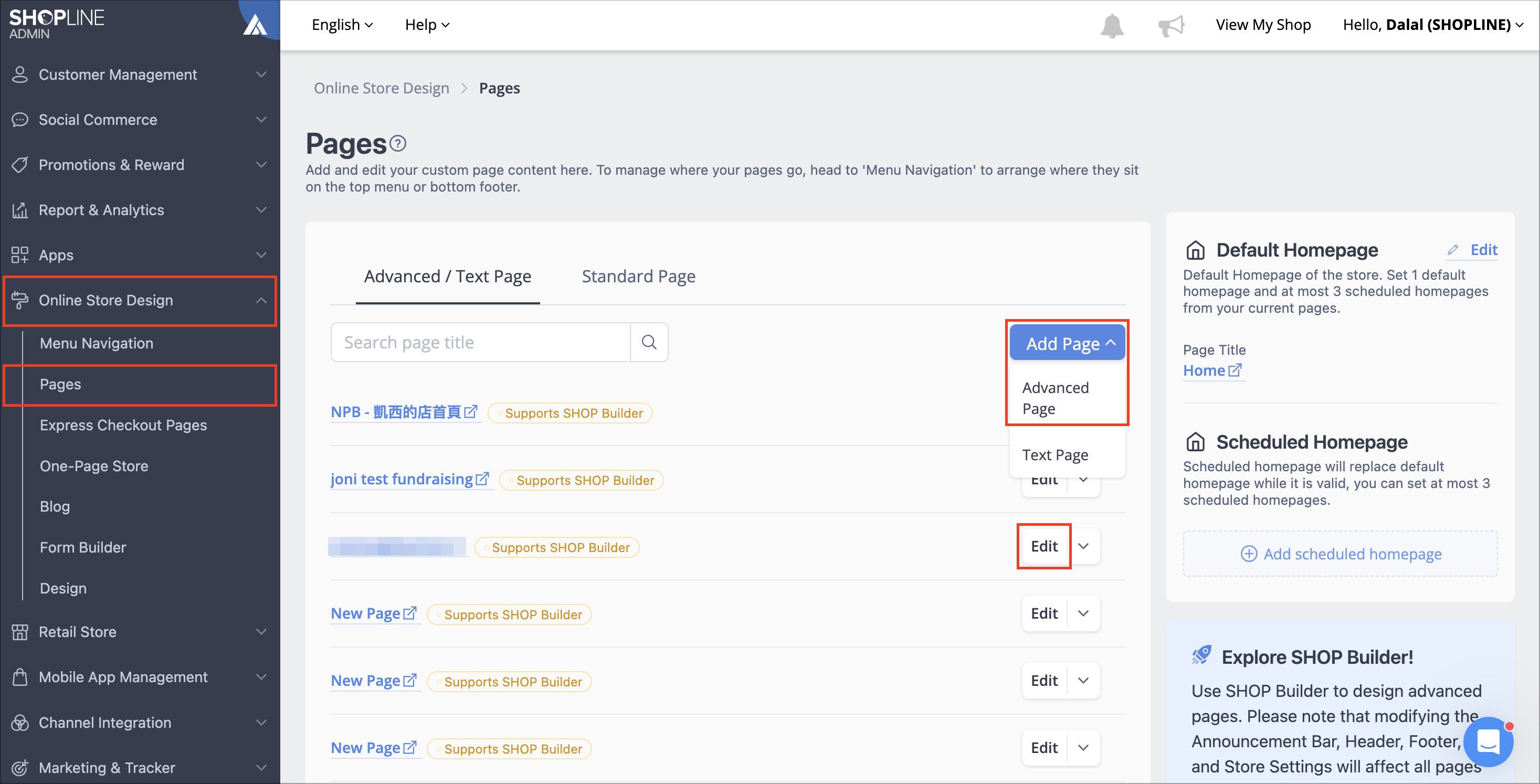Open the Blog sidebar item
Viewport: 1540px width, 784px height.
55,506
